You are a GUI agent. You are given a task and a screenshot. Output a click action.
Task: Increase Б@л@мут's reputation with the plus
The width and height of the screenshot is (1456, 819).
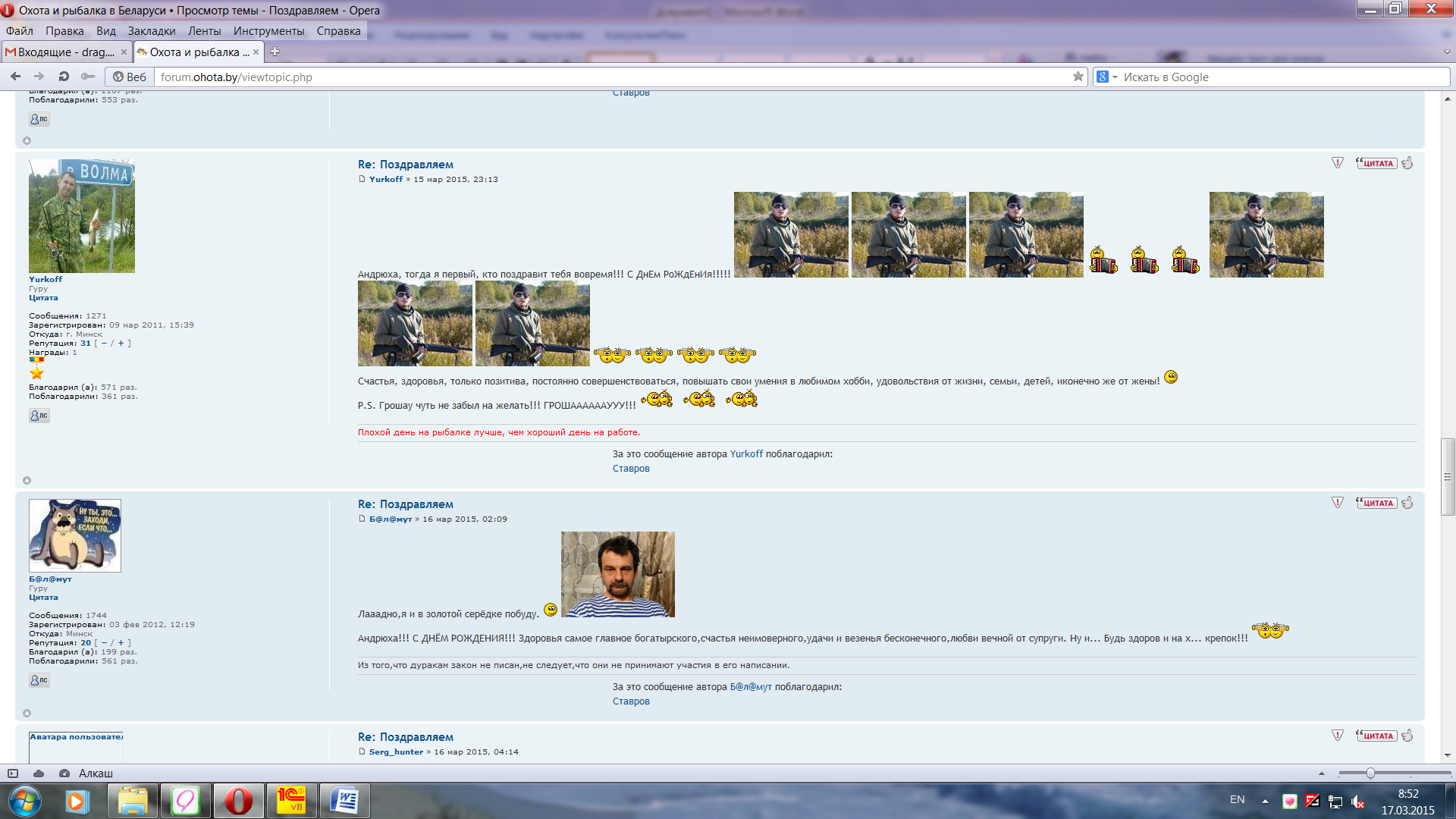point(121,643)
